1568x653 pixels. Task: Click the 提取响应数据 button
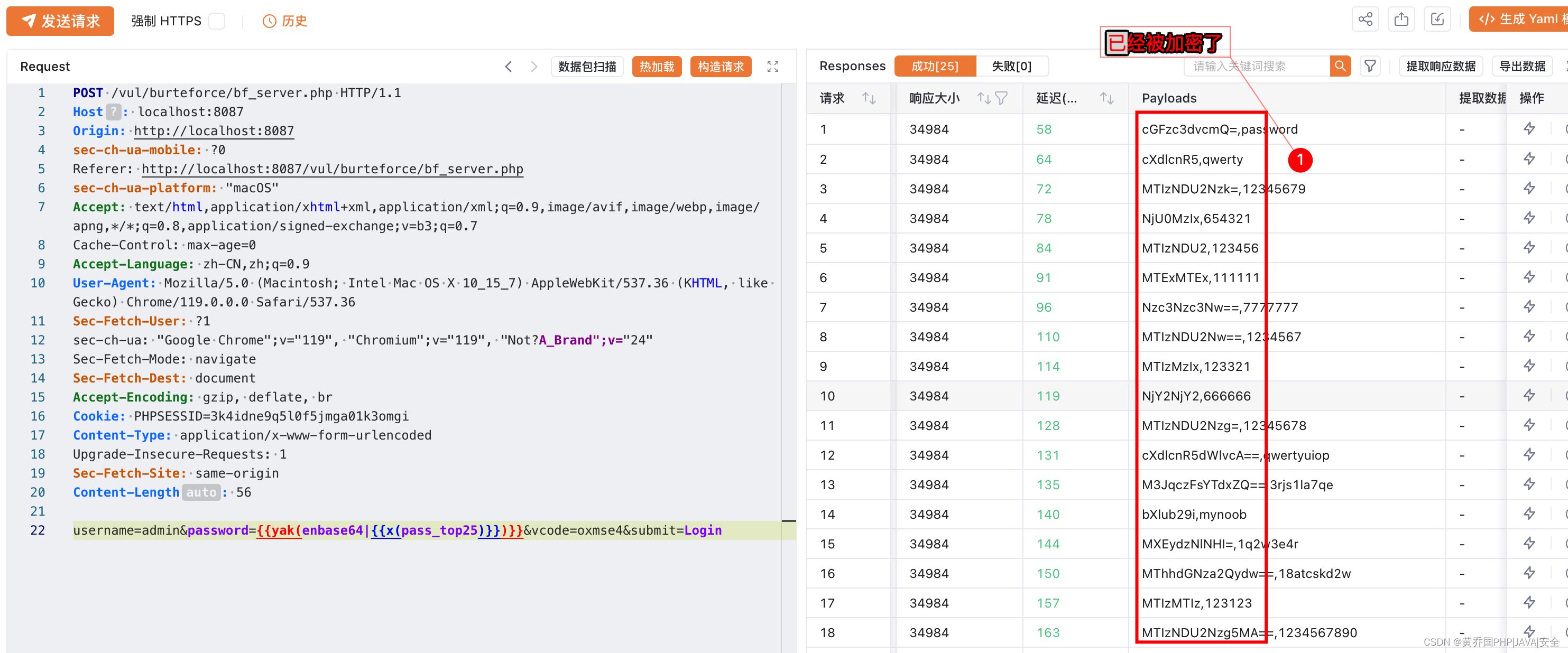[1441, 66]
